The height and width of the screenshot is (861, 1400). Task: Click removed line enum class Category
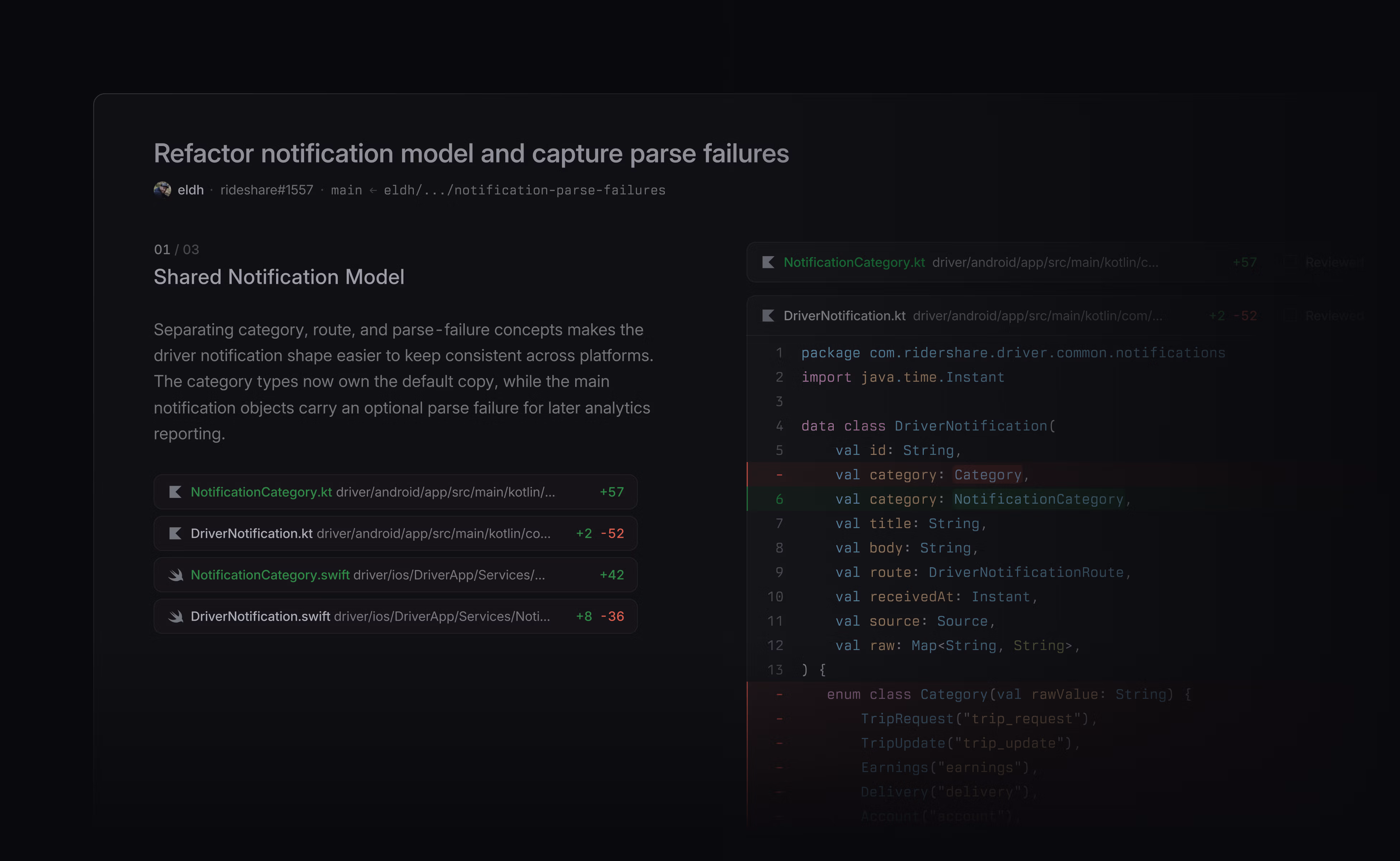pyautogui.click(x=1009, y=695)
